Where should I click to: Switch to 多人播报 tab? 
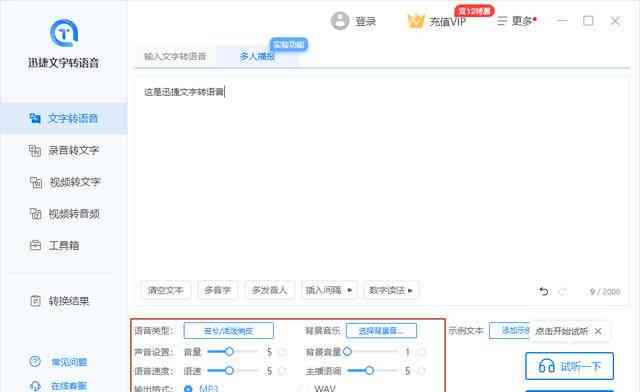[x=257, y=56]
